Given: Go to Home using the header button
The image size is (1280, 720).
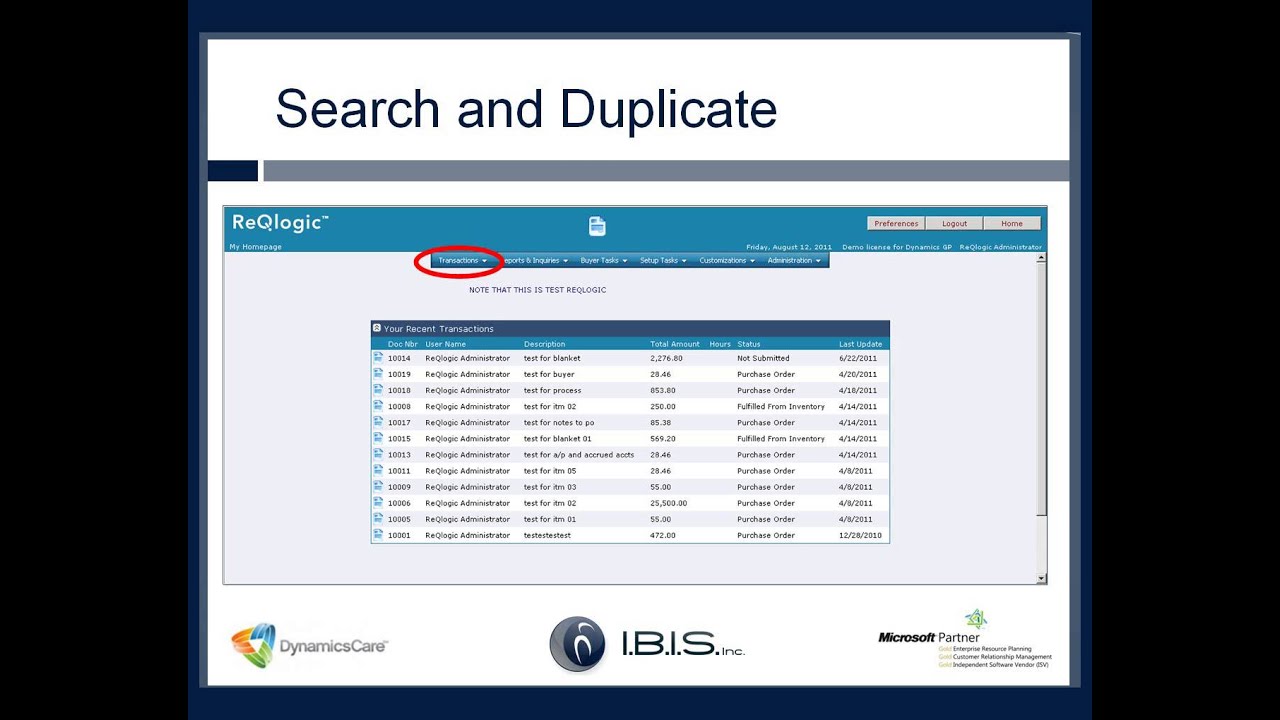Looking at the screenshot, I should (1012, 224).
